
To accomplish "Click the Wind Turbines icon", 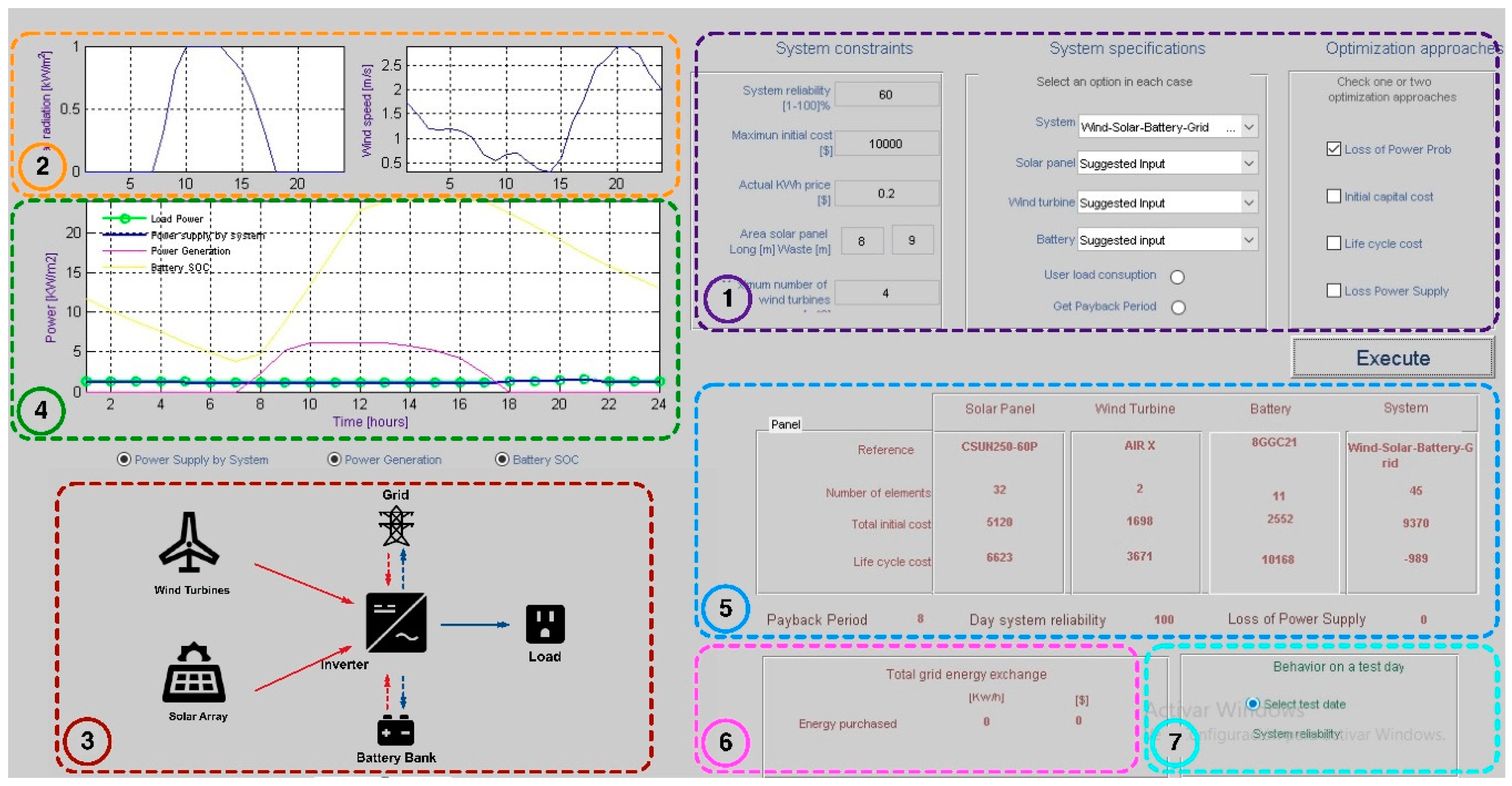I will [188, 542].
